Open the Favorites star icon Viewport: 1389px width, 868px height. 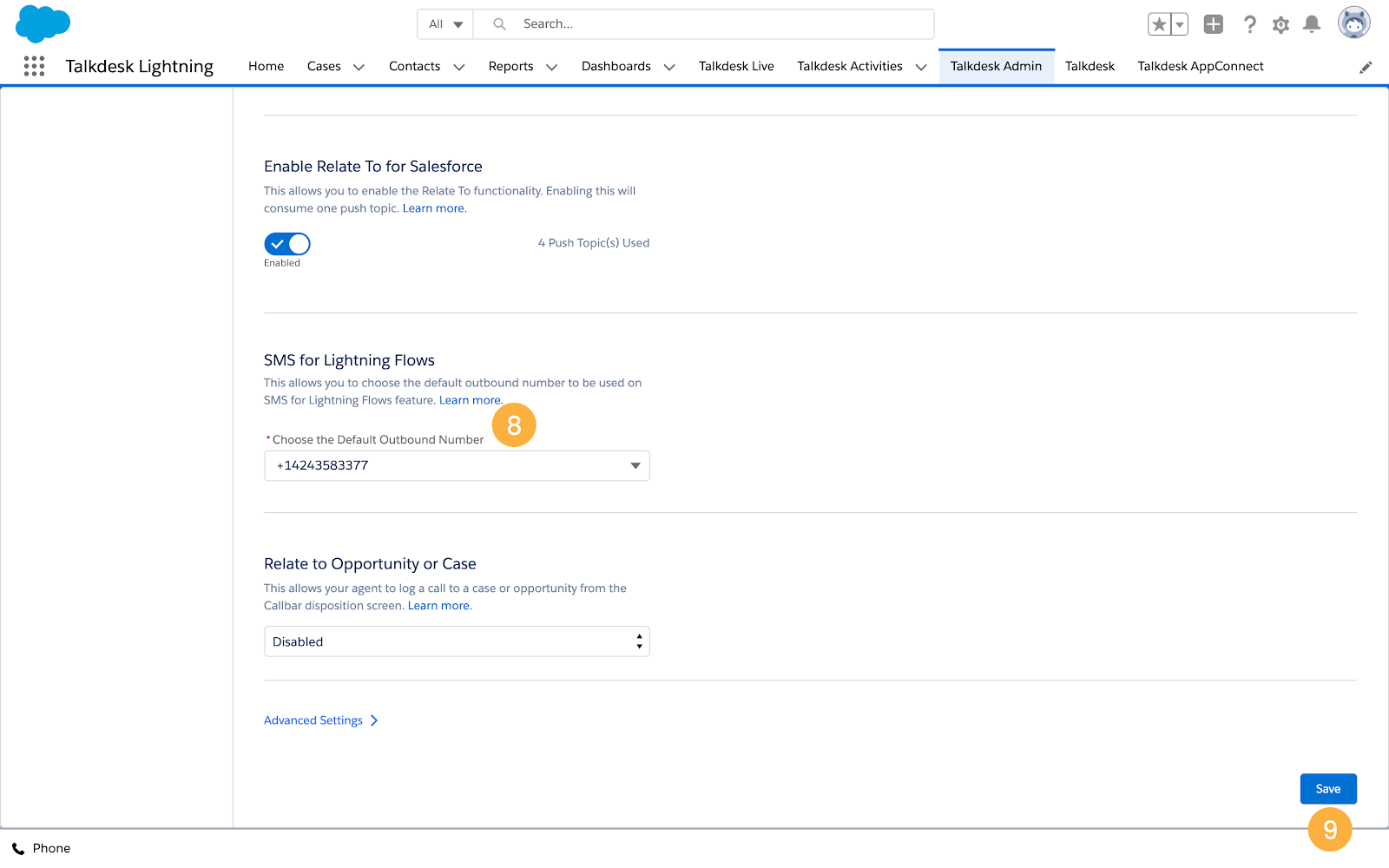pyautogui.click(x=1159, y=24)
